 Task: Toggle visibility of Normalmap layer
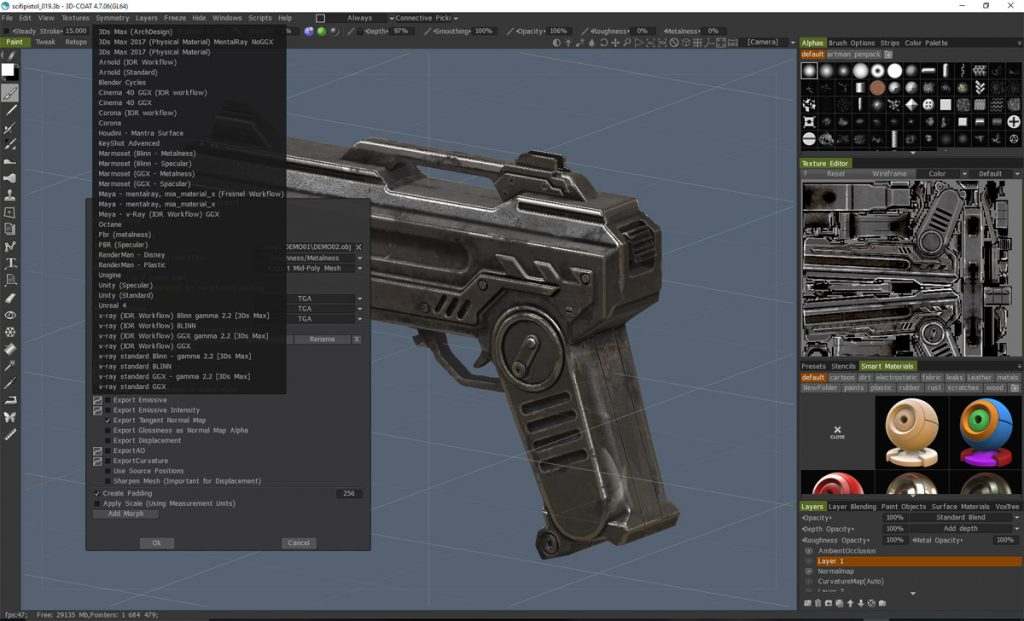(808, 571)
